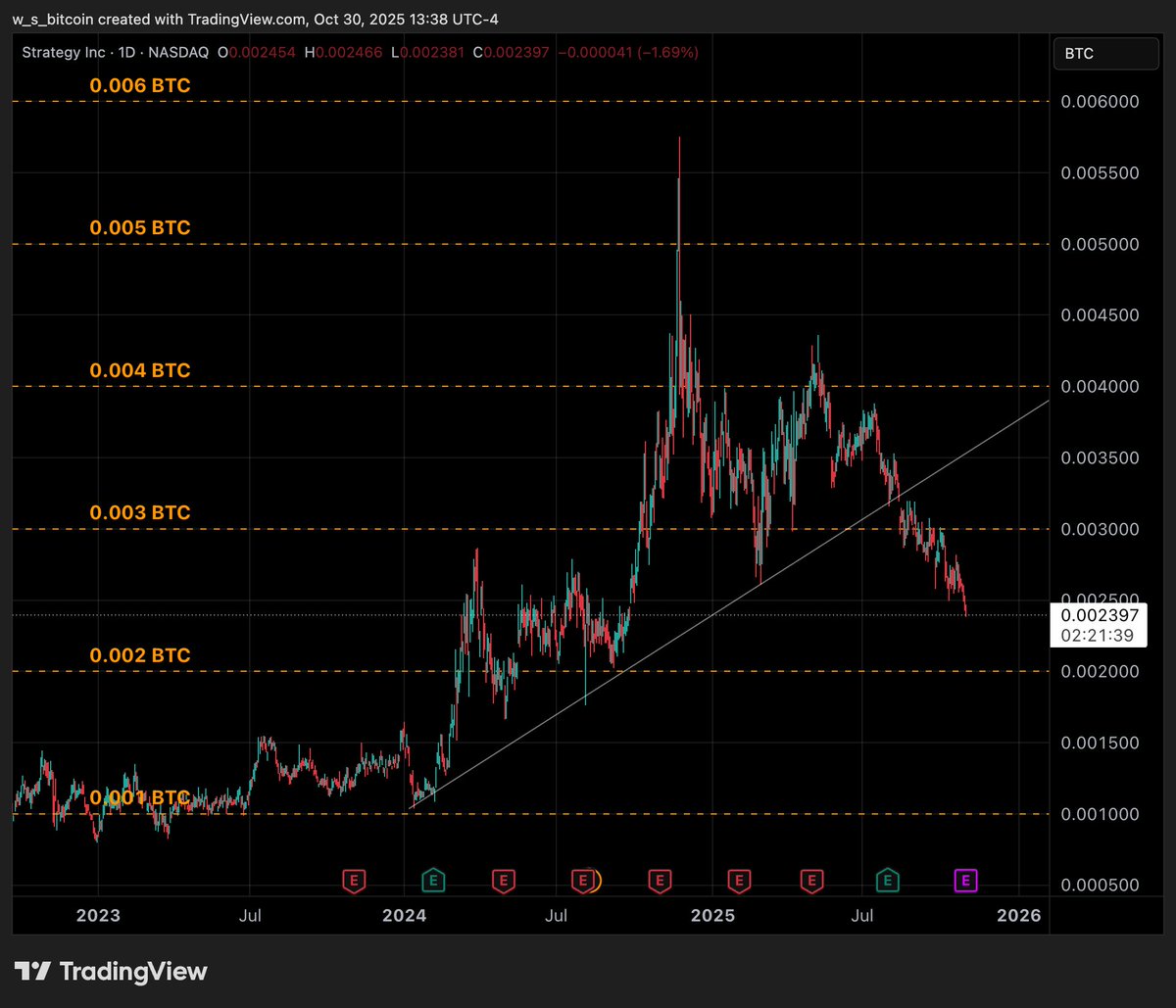Click the 2025 label on the time axis

coord(711,916)
